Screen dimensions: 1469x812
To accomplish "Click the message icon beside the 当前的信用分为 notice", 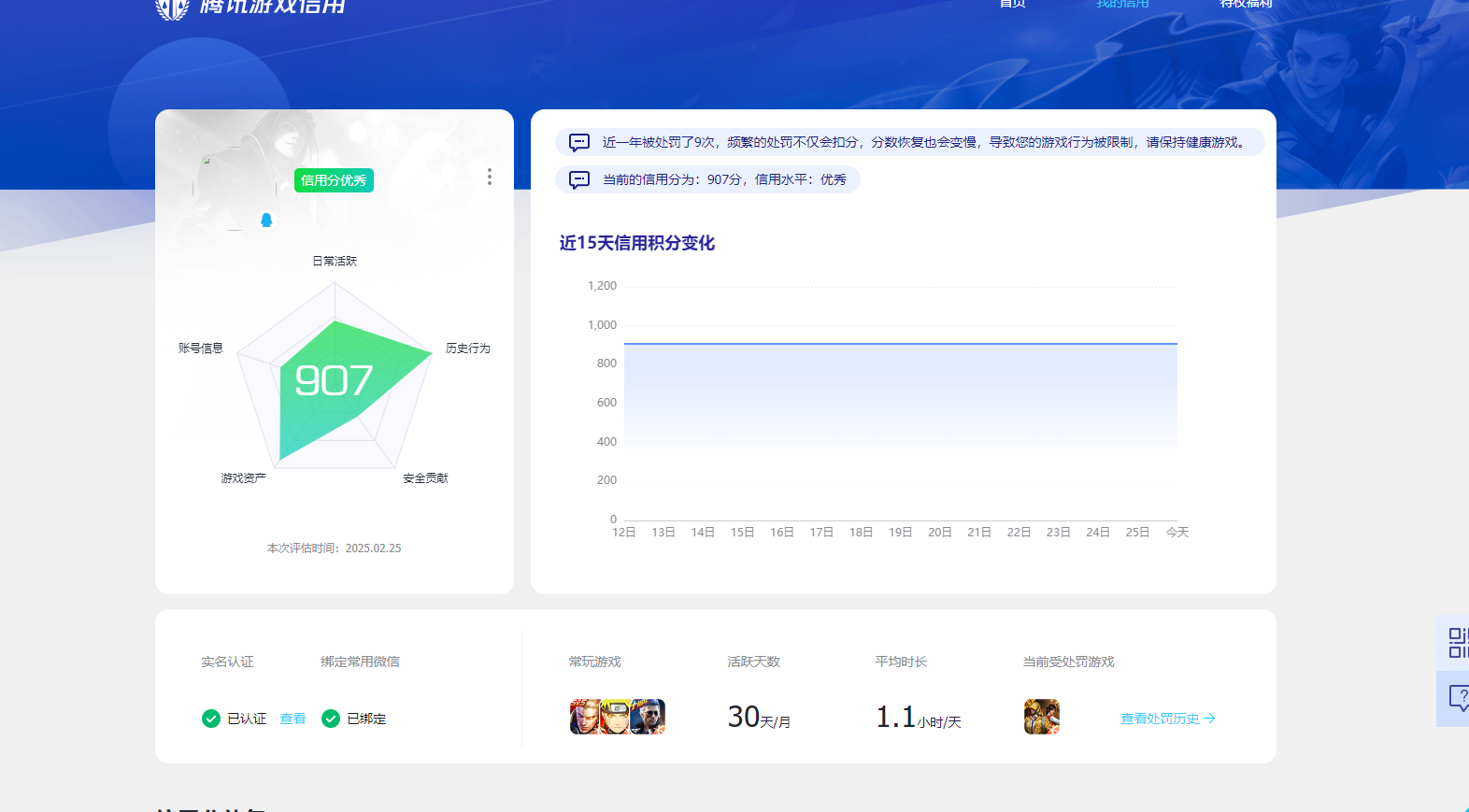I will 579,179.
